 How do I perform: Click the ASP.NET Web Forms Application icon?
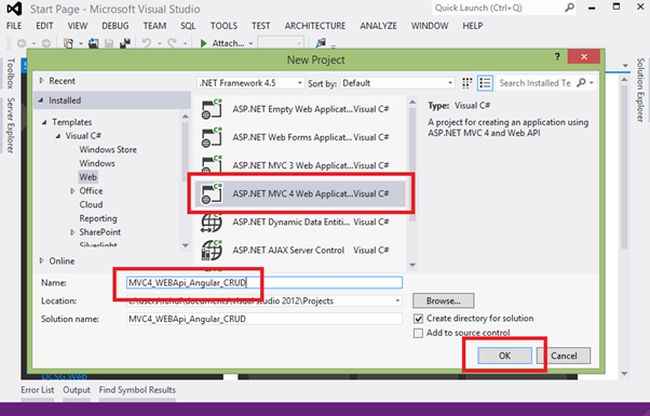pos(212,138)
